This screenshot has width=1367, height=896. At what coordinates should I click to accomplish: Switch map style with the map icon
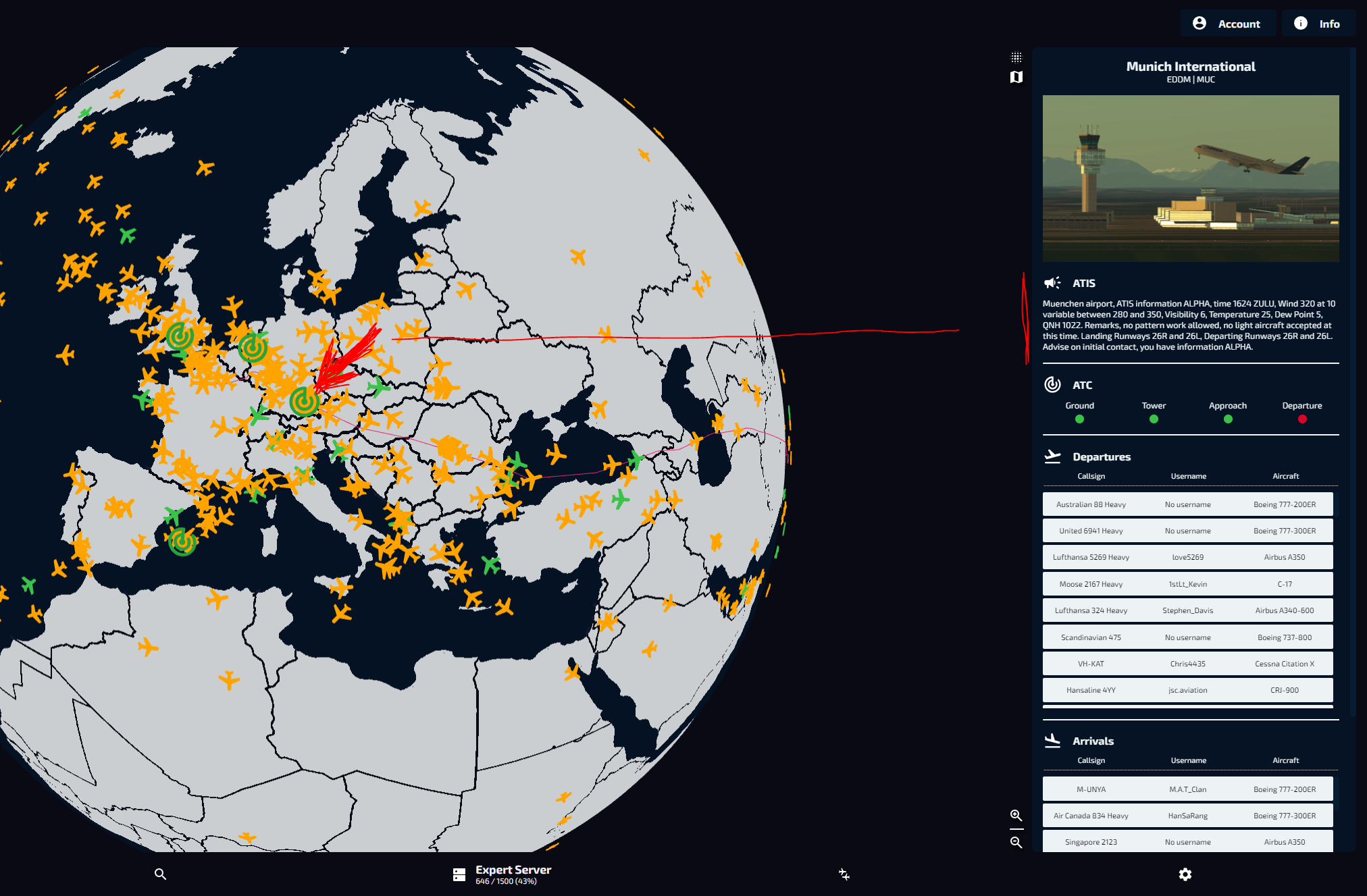tap(1016, 77)
